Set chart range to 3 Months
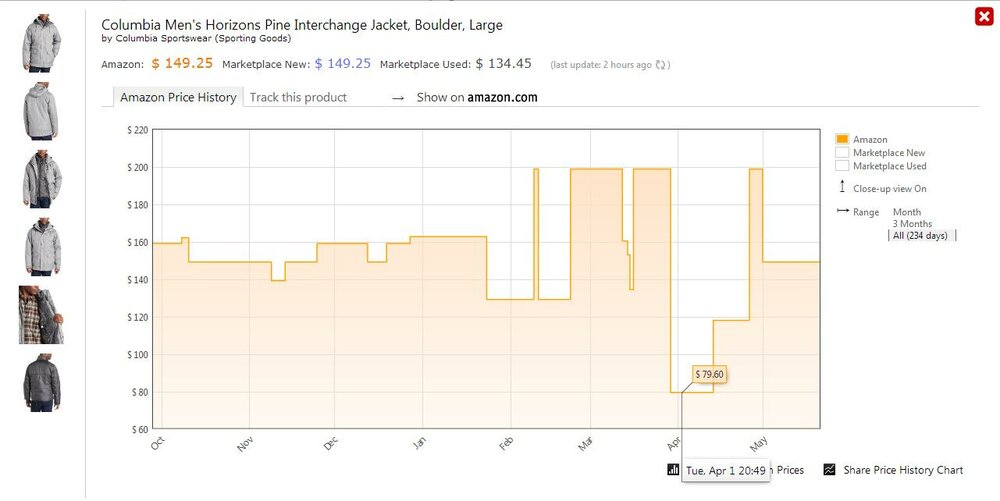 coord(911,224)
